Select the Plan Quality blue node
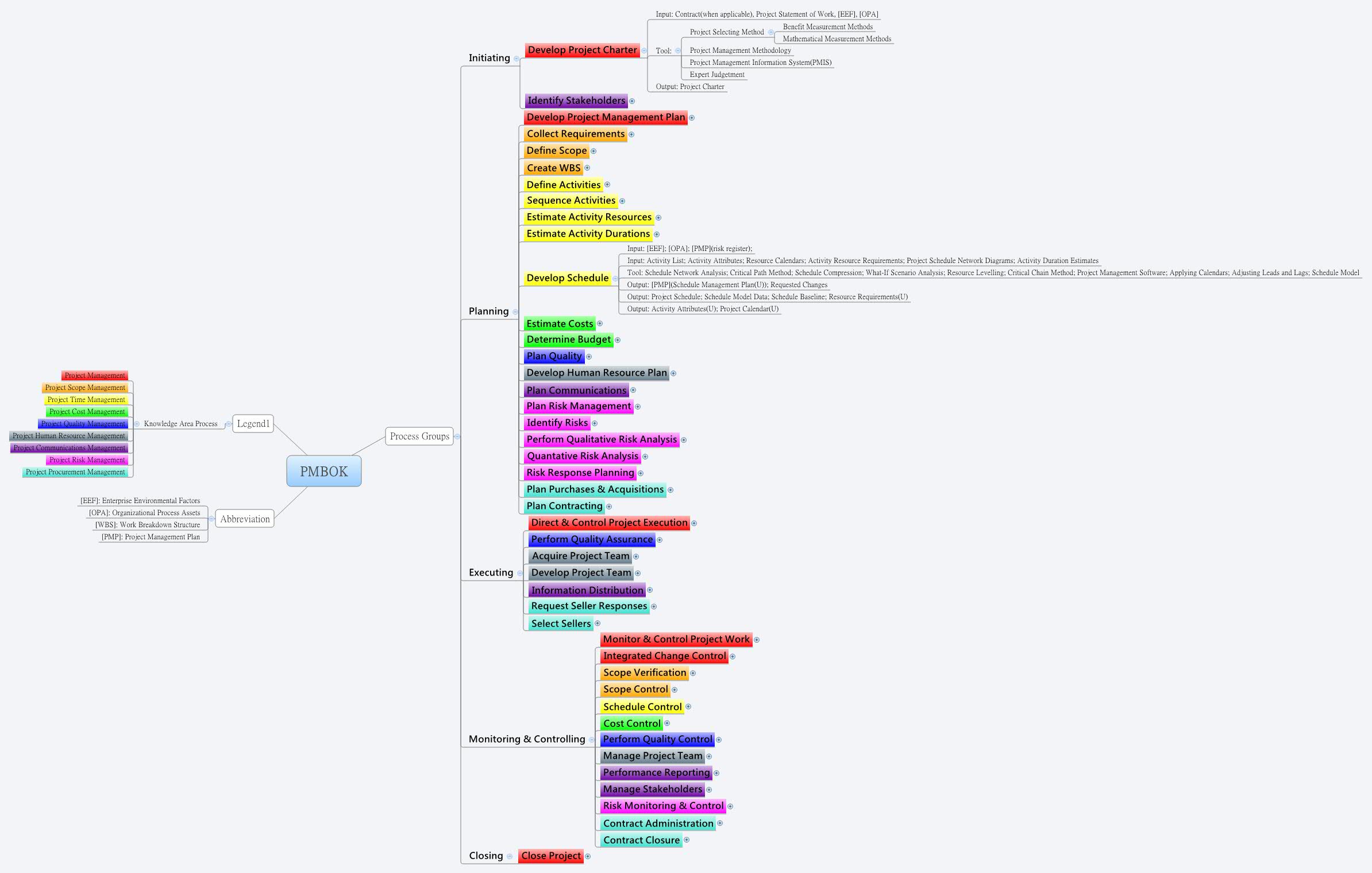Viewport: 1372px width, 873px height. point(554,356)
